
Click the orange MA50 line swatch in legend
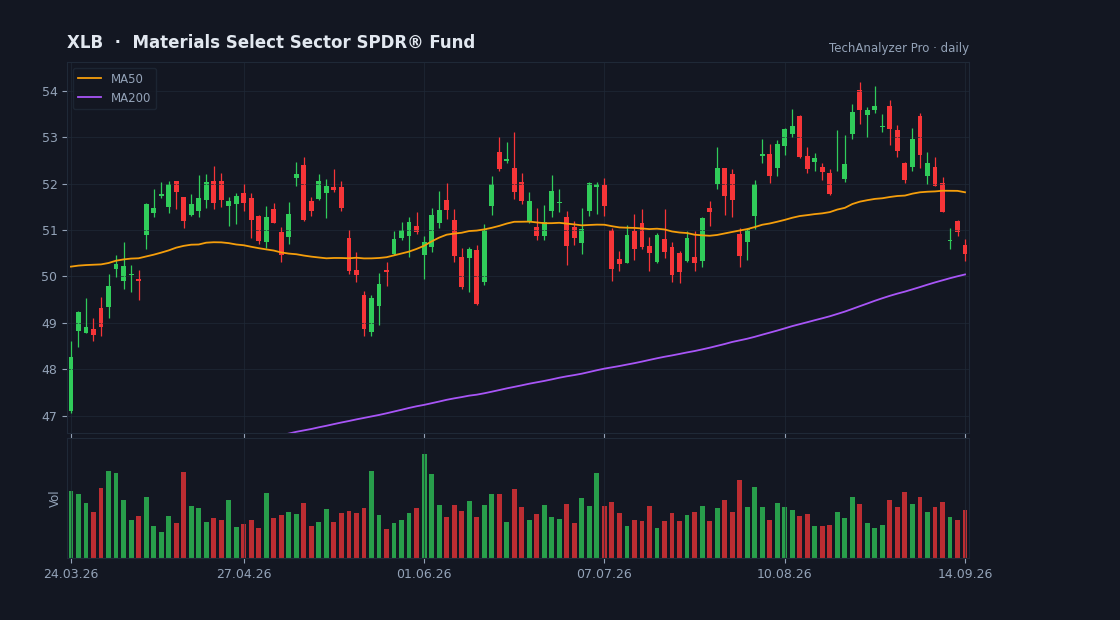pos(89,79)
